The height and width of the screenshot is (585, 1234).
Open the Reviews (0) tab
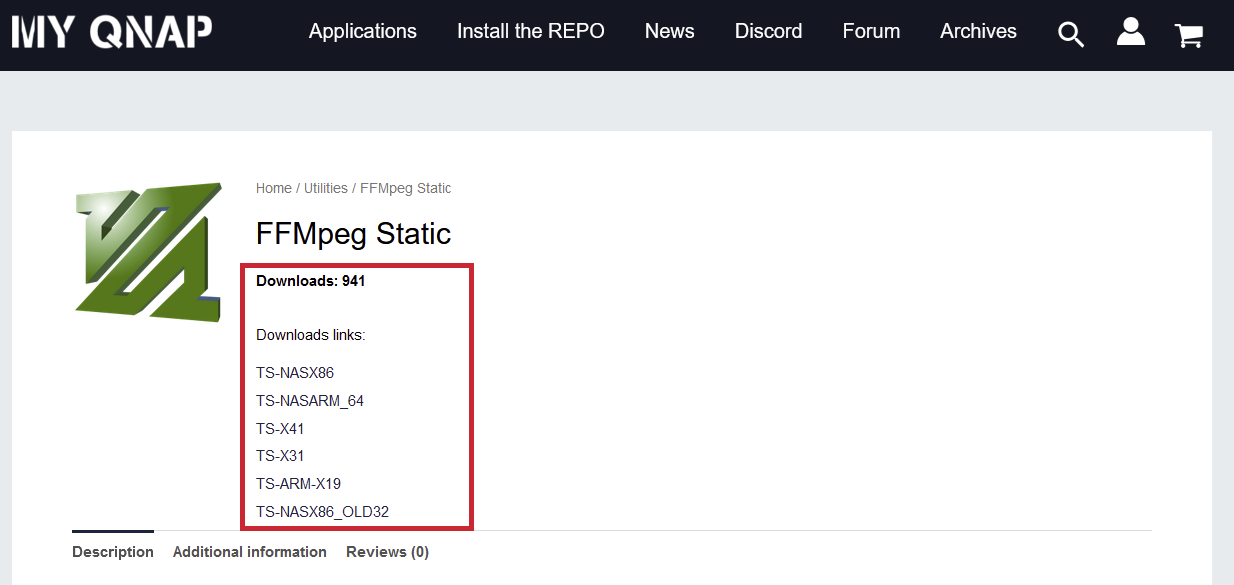[x=388, y=552]
